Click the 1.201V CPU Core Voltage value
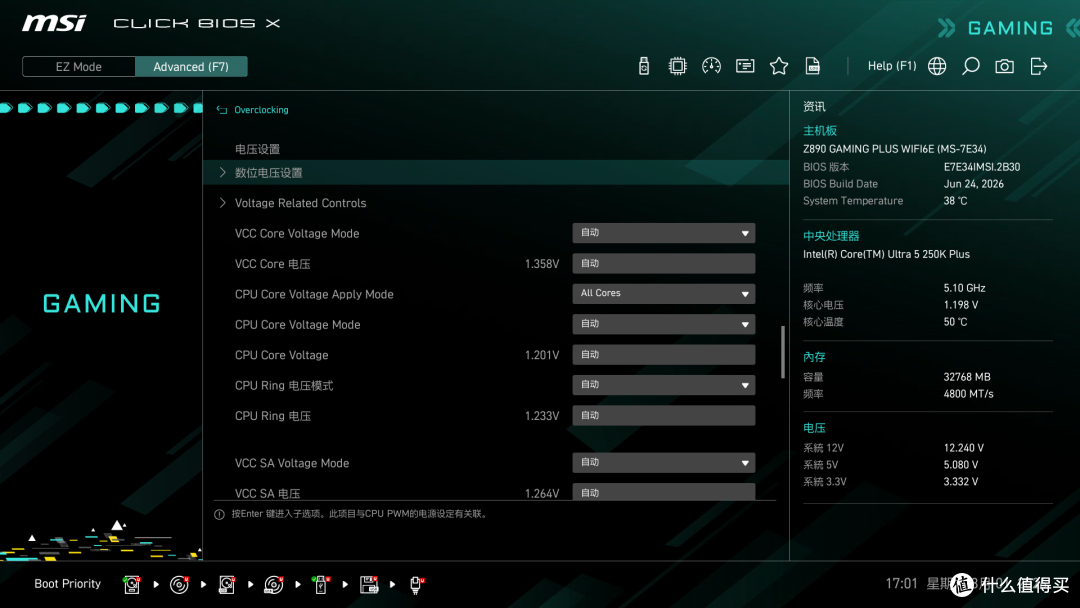This screenshot has width=1080, height=608. 541,355
